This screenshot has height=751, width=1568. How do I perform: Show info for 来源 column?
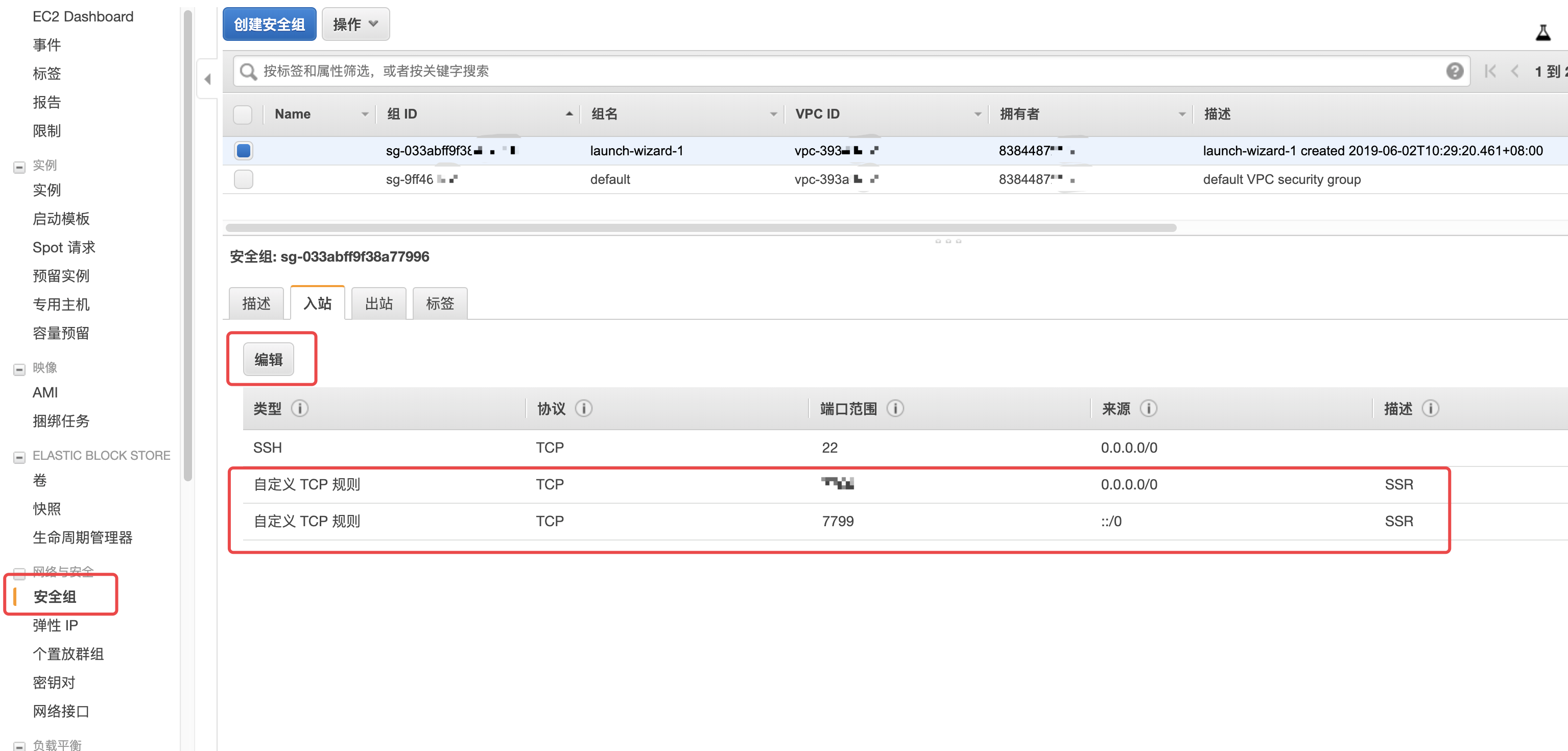click(1148, 408)
